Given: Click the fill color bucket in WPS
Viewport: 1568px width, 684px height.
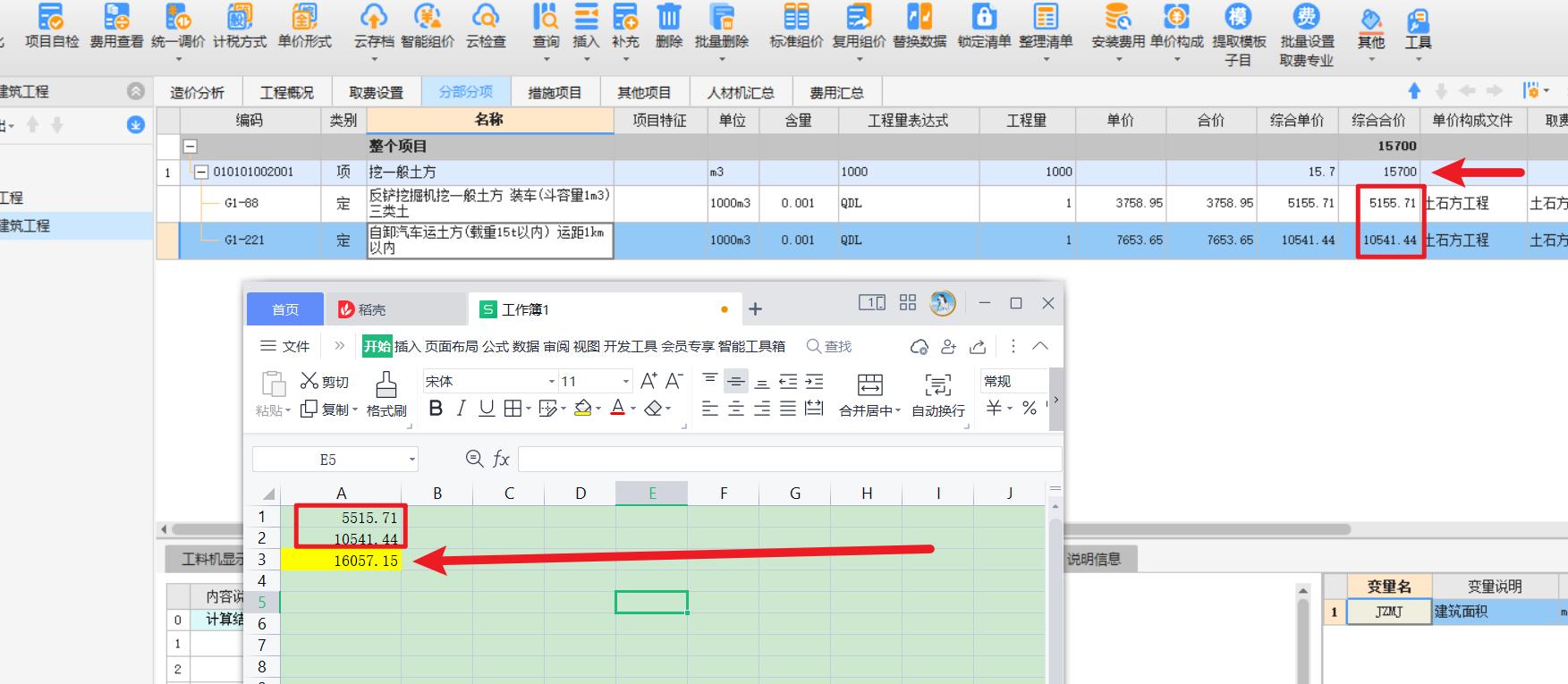Looking at the screenshot, I should (x=583, y=409).
